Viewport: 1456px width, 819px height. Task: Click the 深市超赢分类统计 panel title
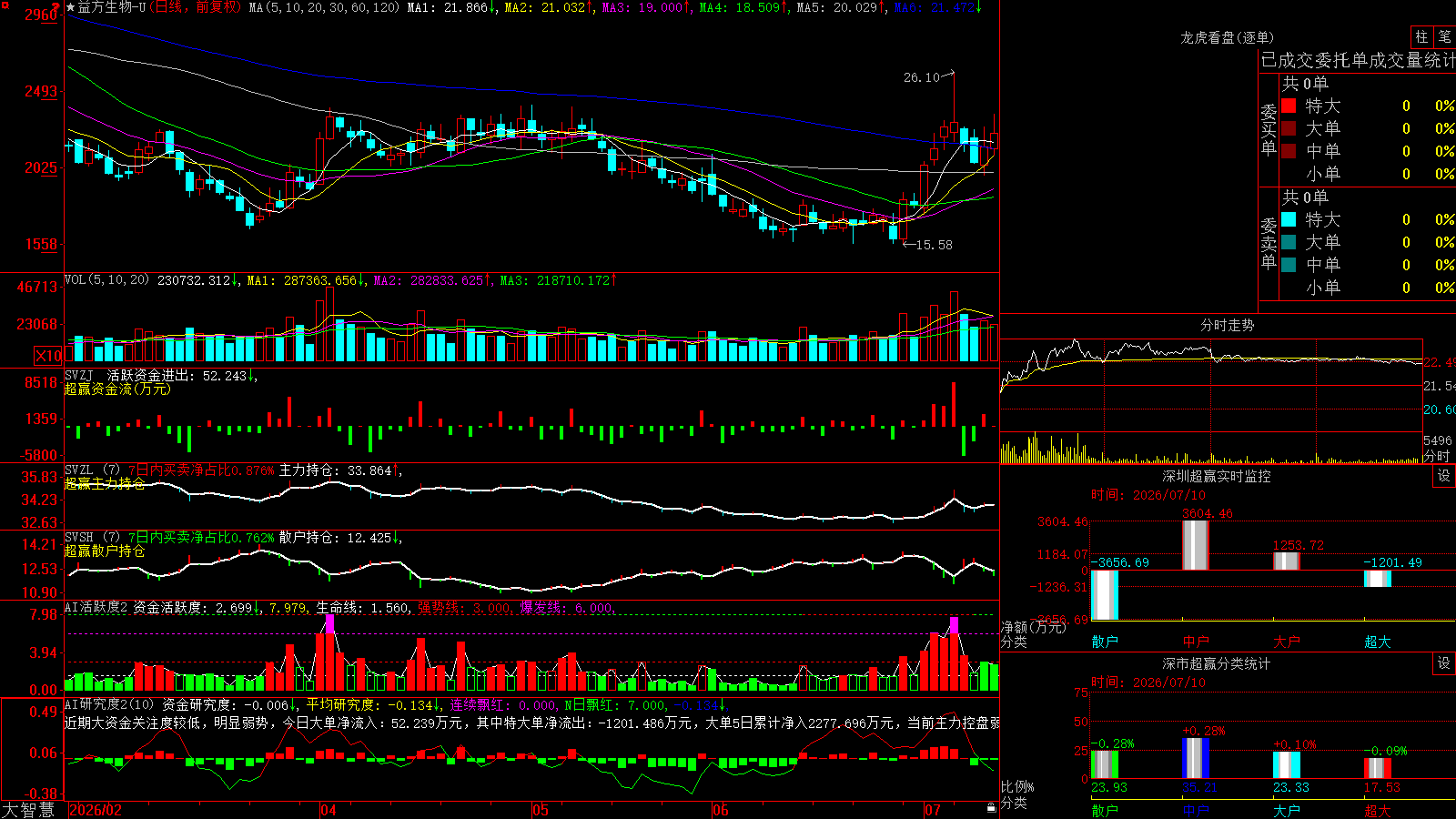coord(1217,663)
